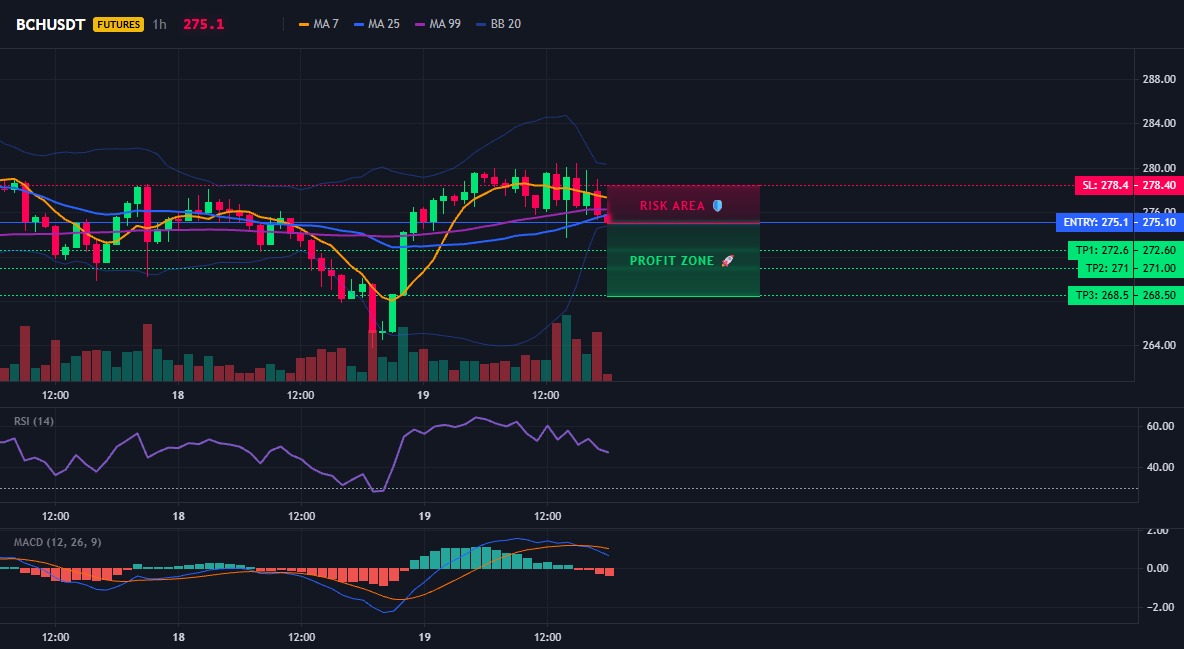Click the 40.00 value on RSI axis

pyautogui.click(x=1159, y=467)
